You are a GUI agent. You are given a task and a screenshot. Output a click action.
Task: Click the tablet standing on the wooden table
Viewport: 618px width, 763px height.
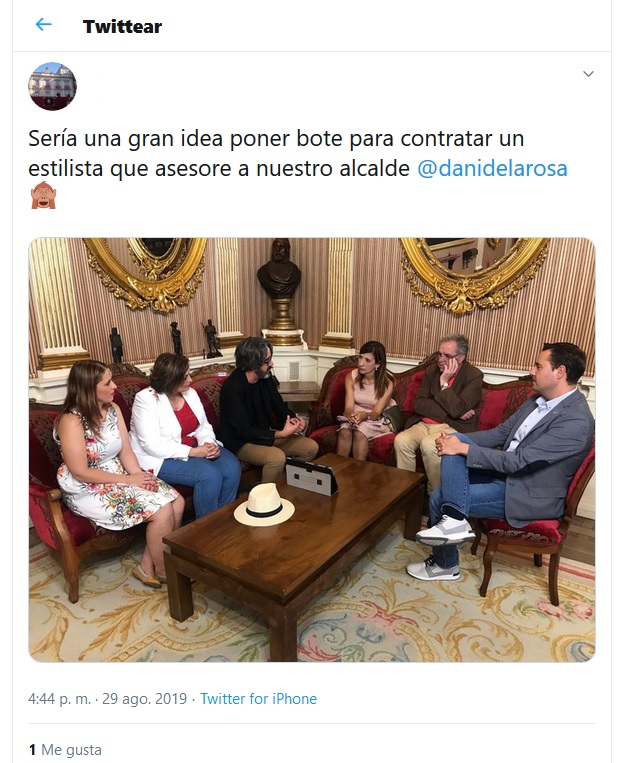pos(312,475)
